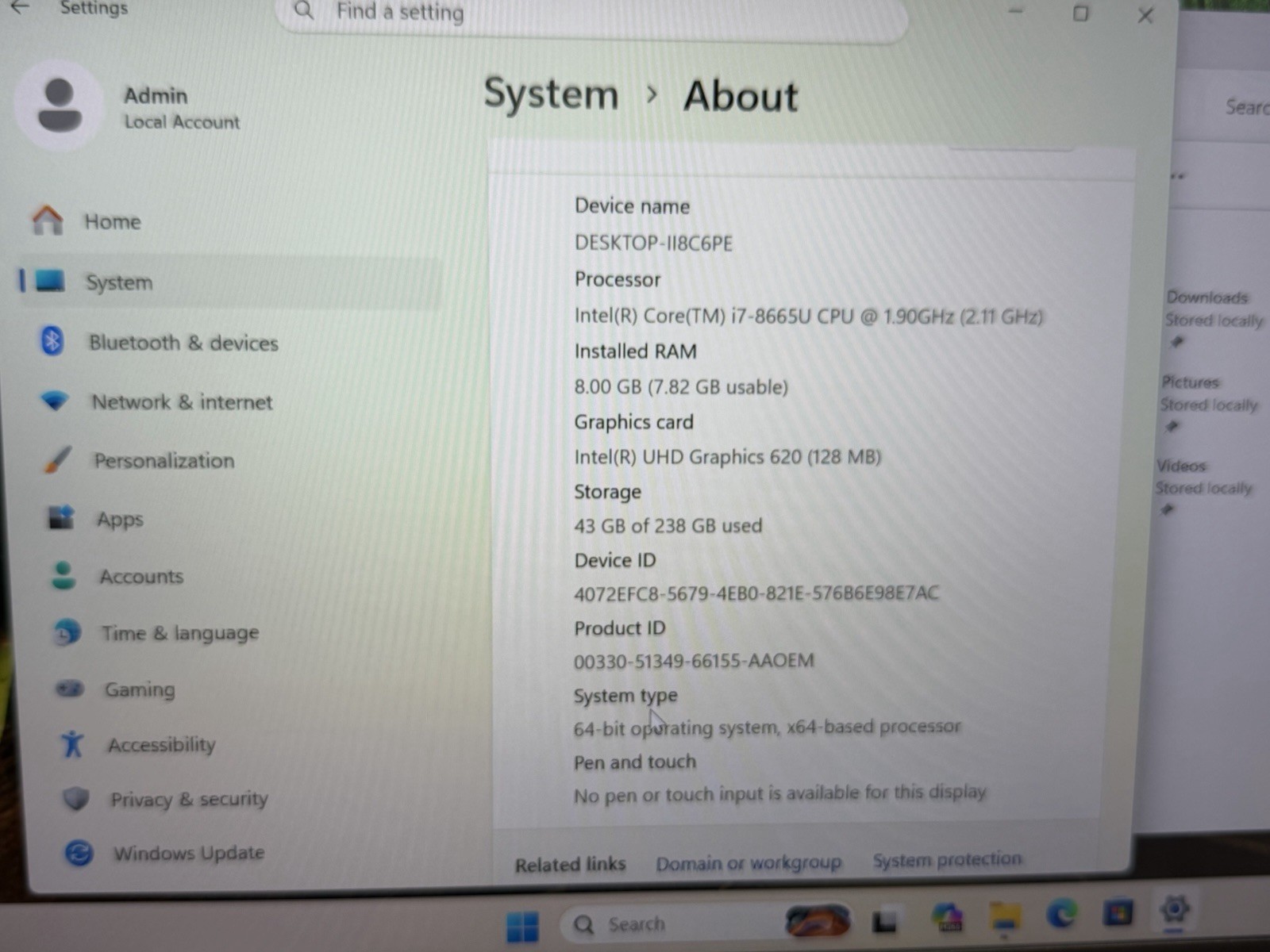
Task: Click the magnifier in Find a setting
Action: [x=303, y=10]
